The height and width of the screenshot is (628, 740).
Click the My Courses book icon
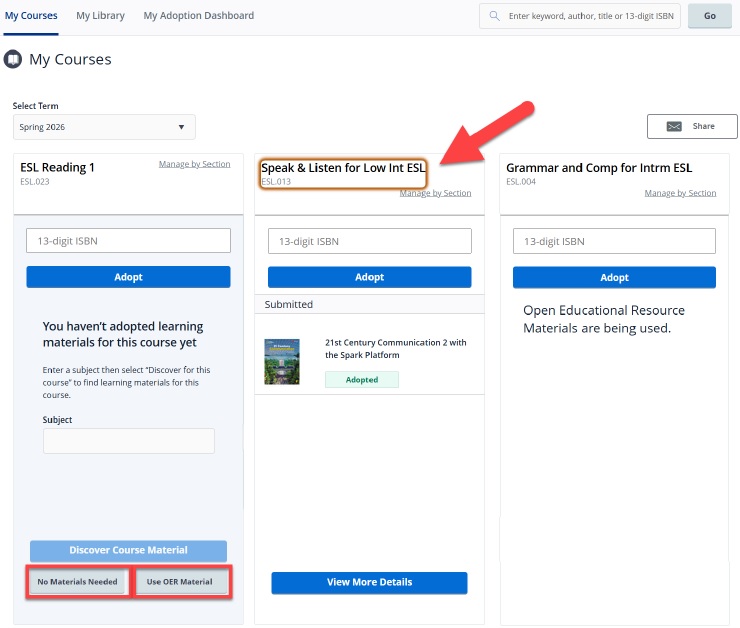(14, 59)
